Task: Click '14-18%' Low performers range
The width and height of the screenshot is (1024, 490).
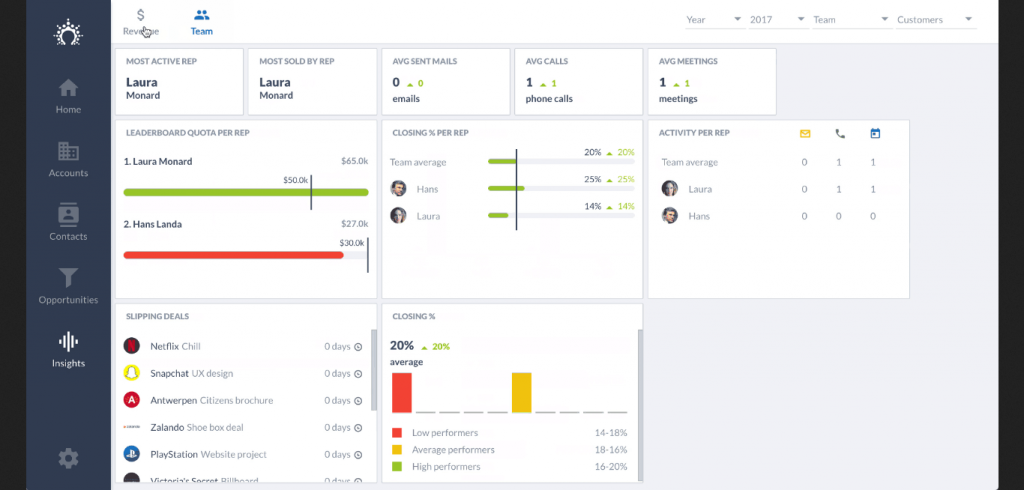Action: pyautogui.click(x=613, y=433)
